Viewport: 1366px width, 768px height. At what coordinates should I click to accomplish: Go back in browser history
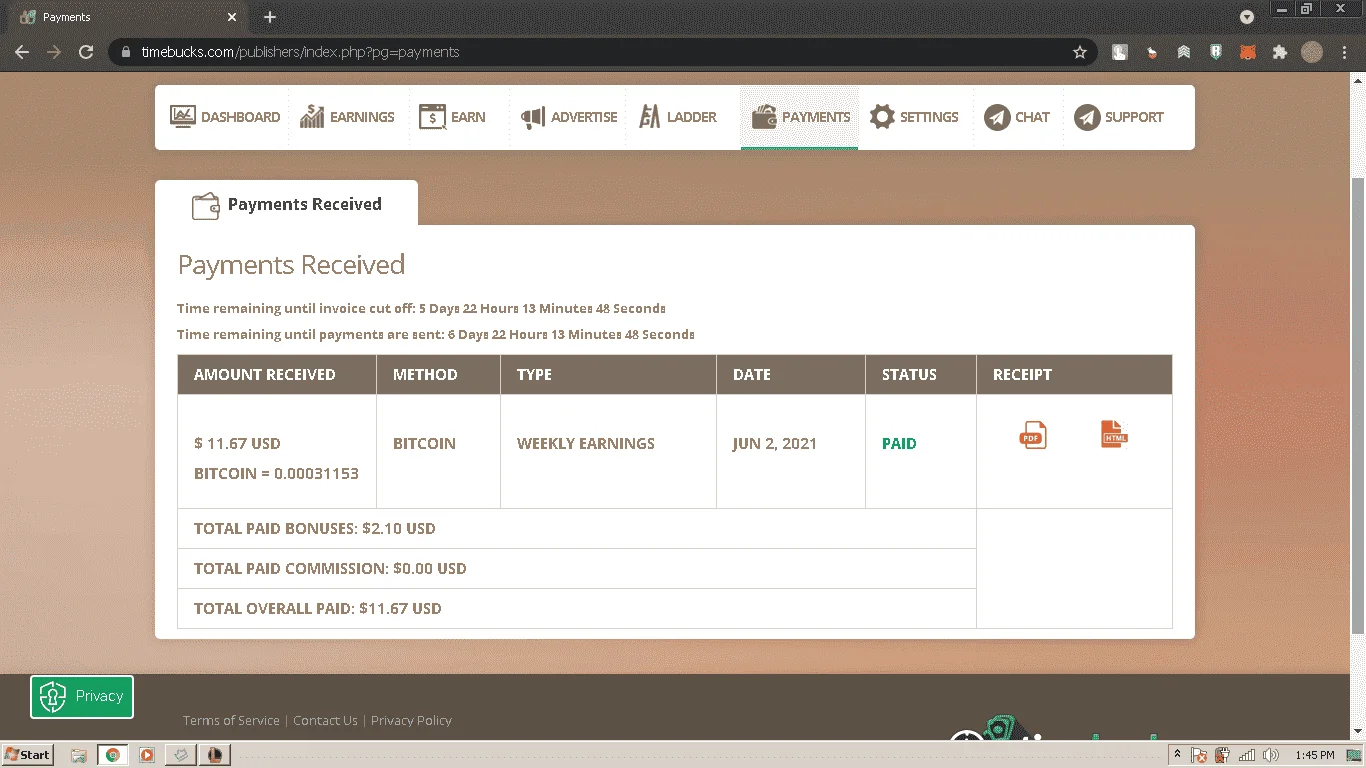[22, 52]
